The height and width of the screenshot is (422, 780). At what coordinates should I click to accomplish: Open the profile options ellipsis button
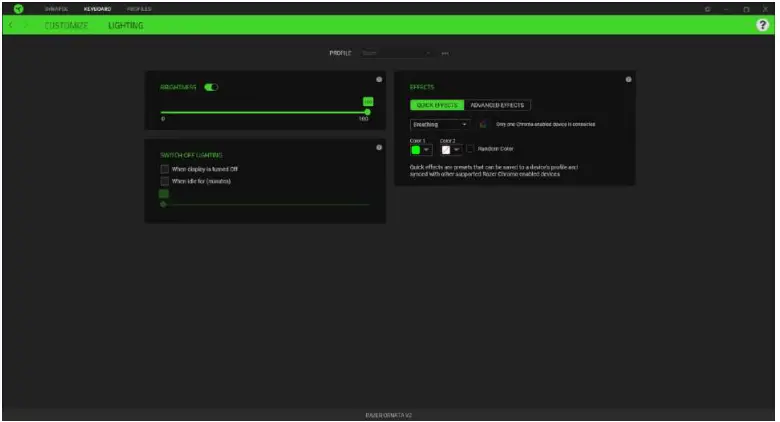(445, 53)
